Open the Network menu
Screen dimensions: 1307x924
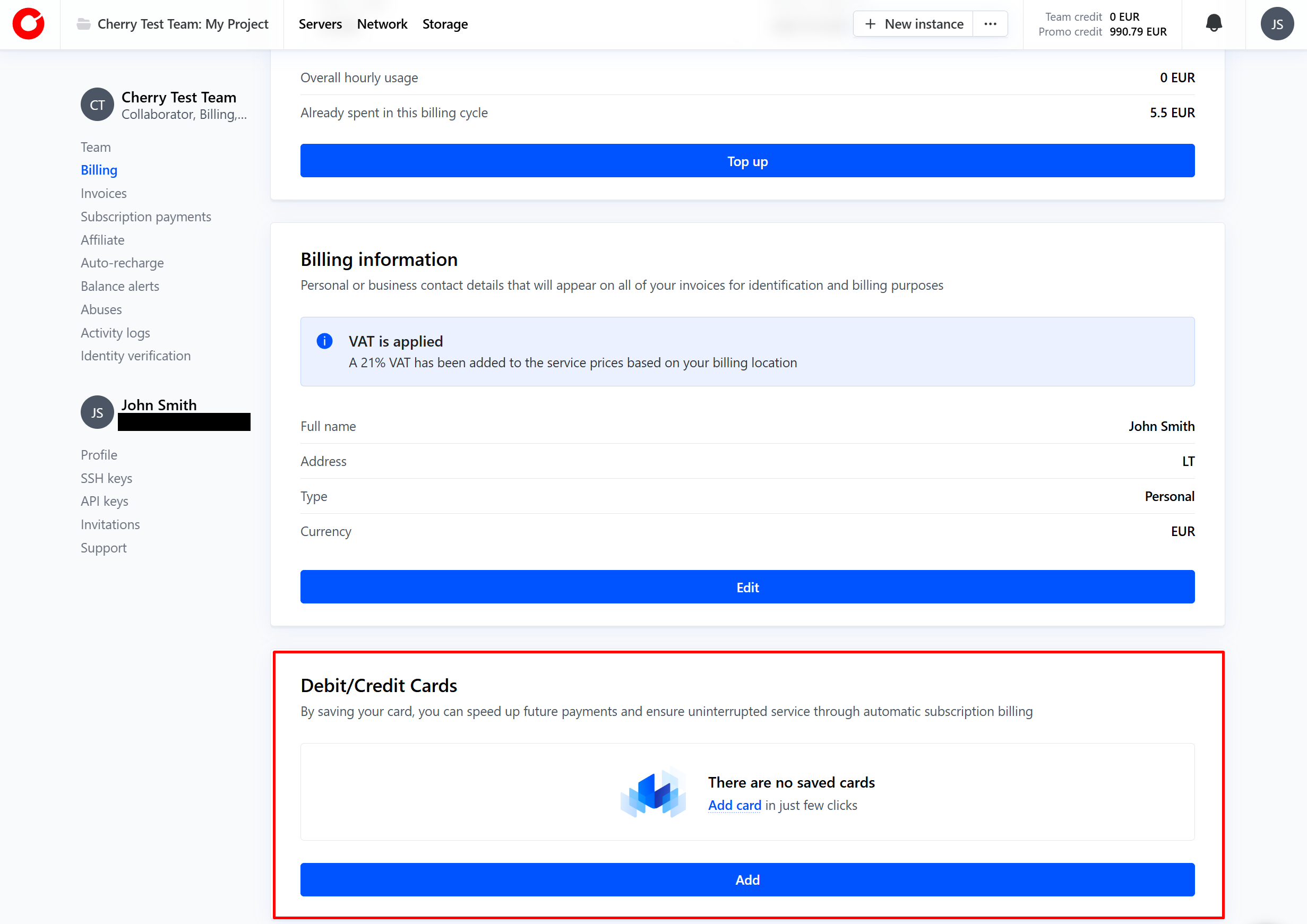pyautogui.click(x=382, y=24)
